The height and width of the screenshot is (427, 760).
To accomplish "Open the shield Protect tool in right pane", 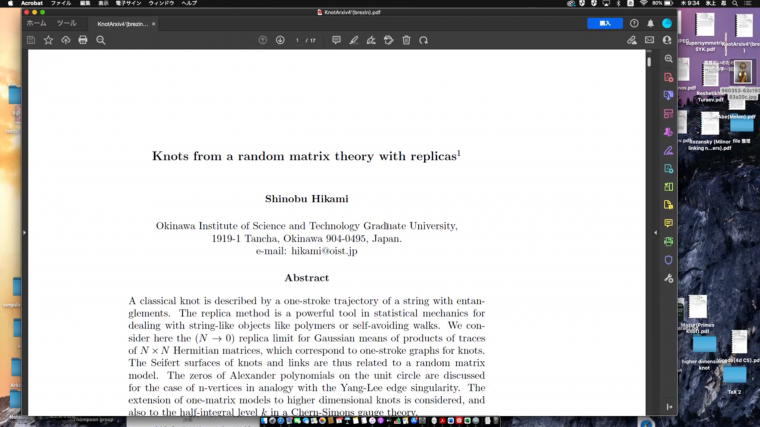I will [x=668, y=260].
